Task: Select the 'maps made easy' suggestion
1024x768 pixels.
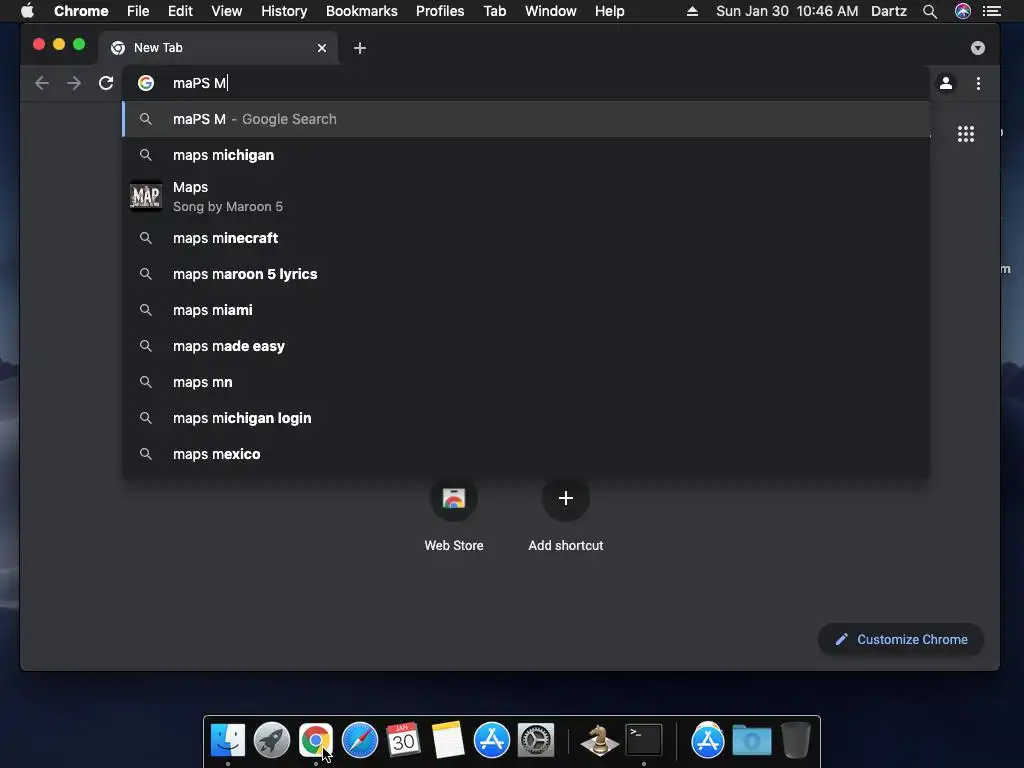Action: tap(526, 345)
